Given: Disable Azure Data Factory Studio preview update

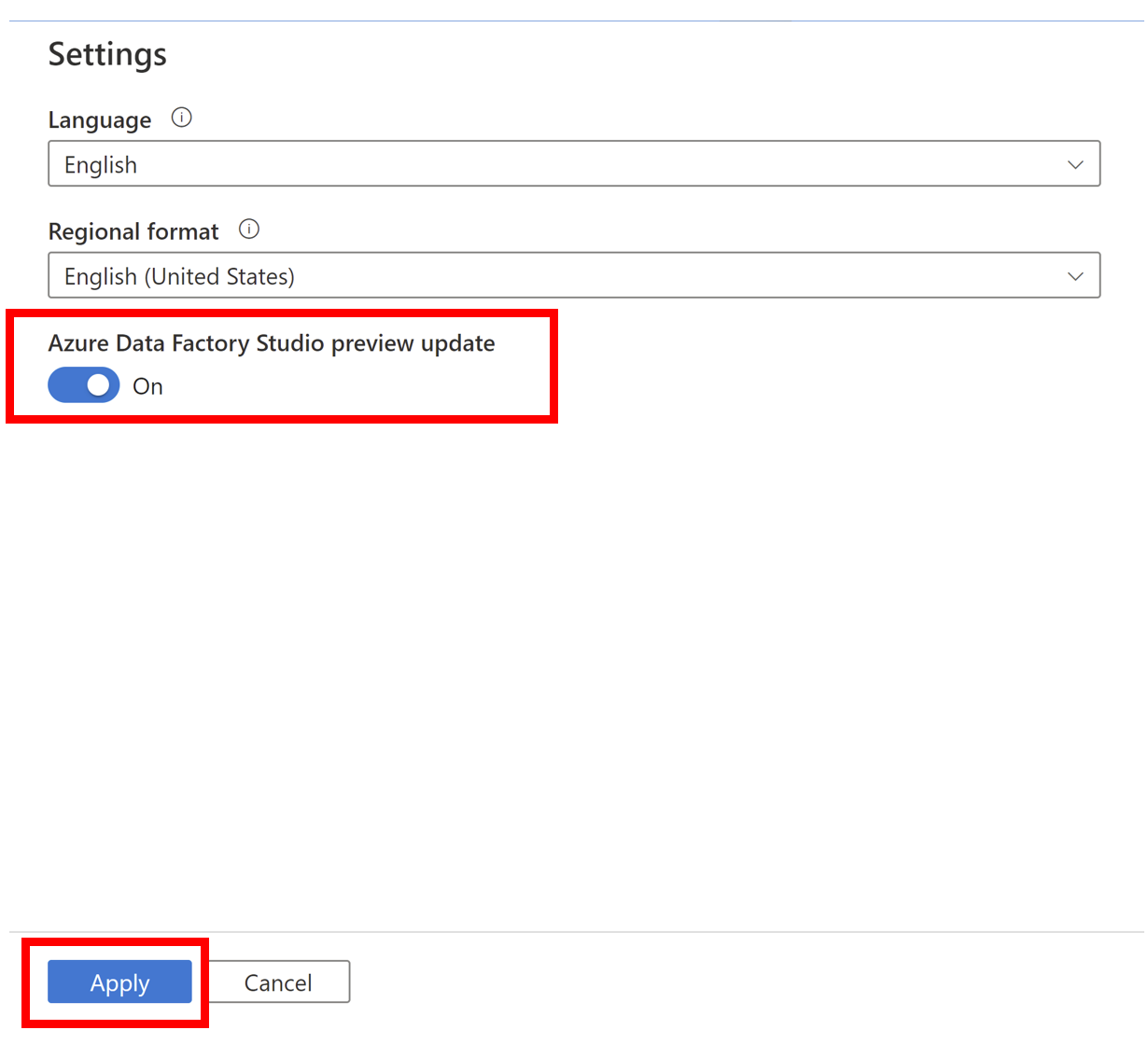Looking at the screenshot, I should coord(84,385).
